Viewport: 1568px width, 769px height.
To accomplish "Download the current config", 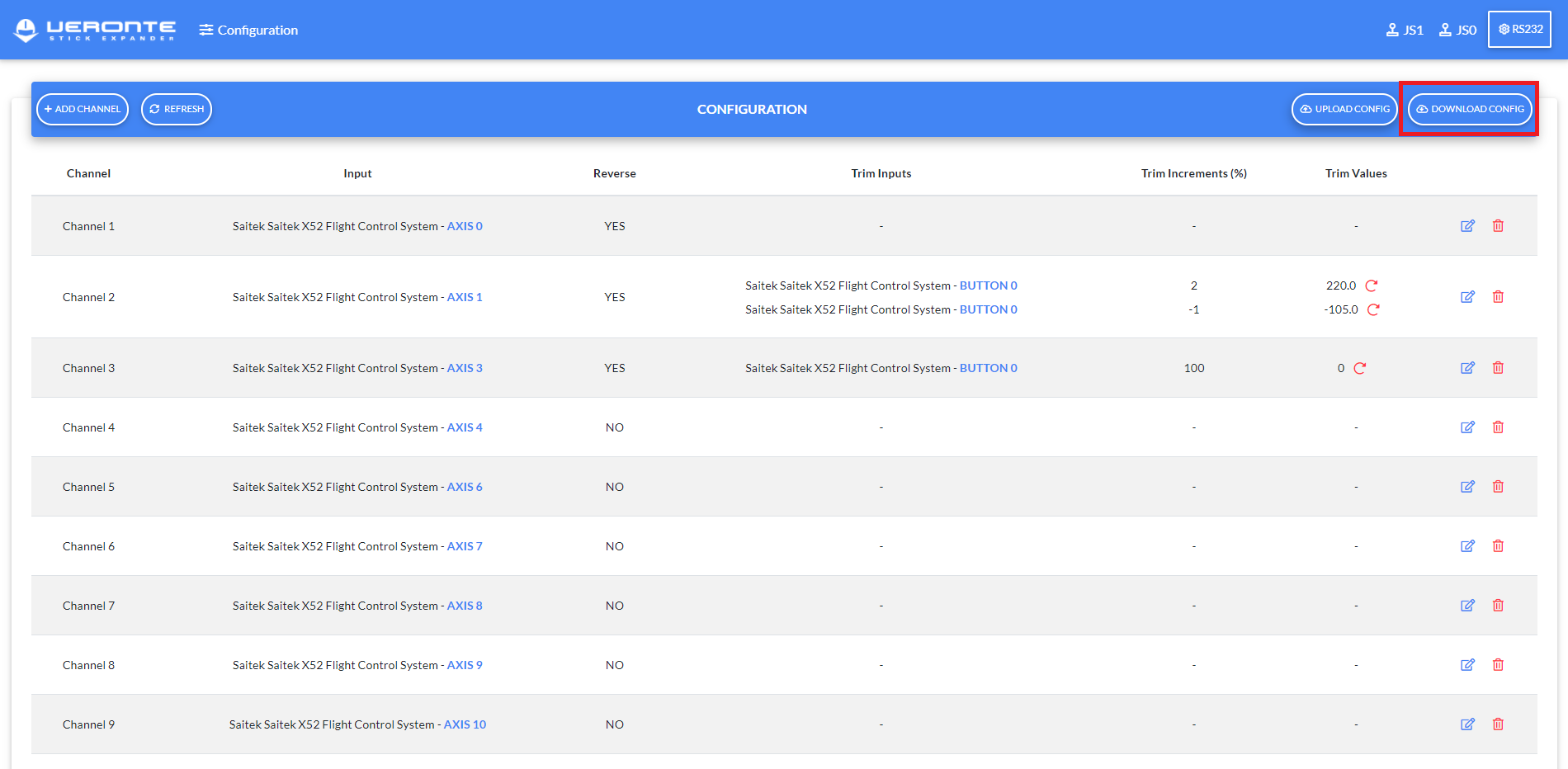I will click(1470, 109).
